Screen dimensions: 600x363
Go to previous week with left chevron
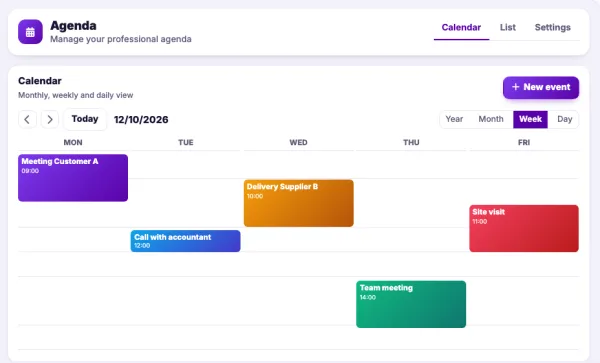coord(27,119)
